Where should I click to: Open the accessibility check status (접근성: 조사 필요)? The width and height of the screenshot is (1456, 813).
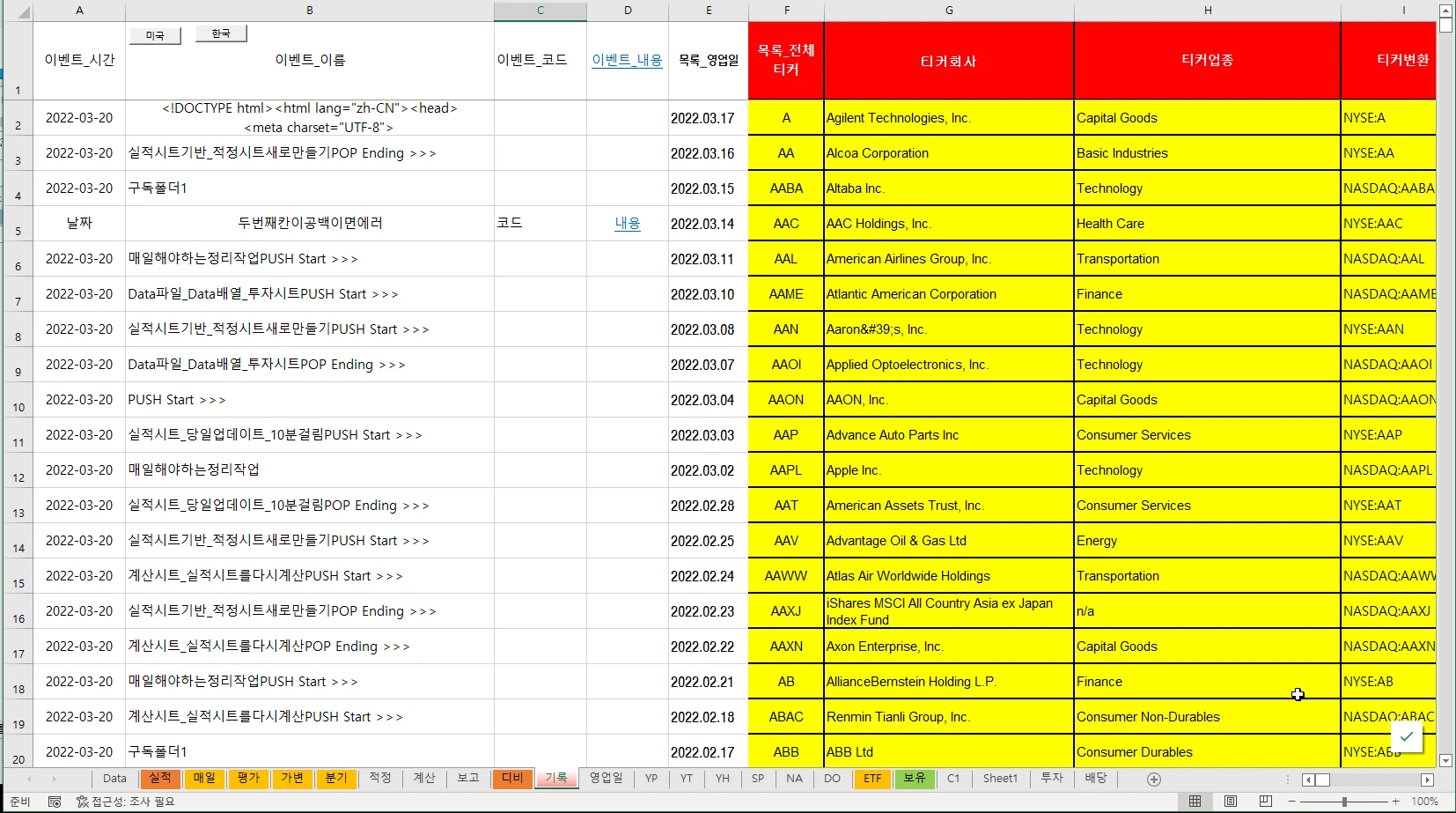point(125,802)
